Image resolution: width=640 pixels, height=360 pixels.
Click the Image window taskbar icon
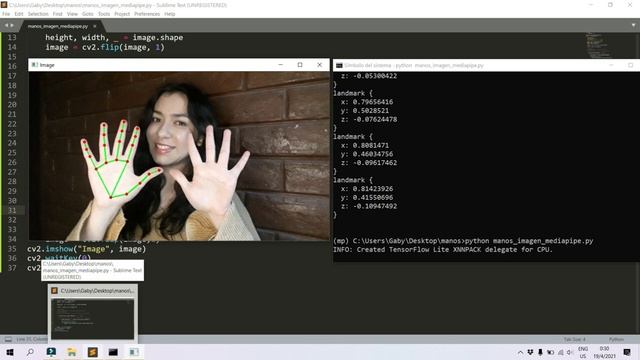(134, 352)
